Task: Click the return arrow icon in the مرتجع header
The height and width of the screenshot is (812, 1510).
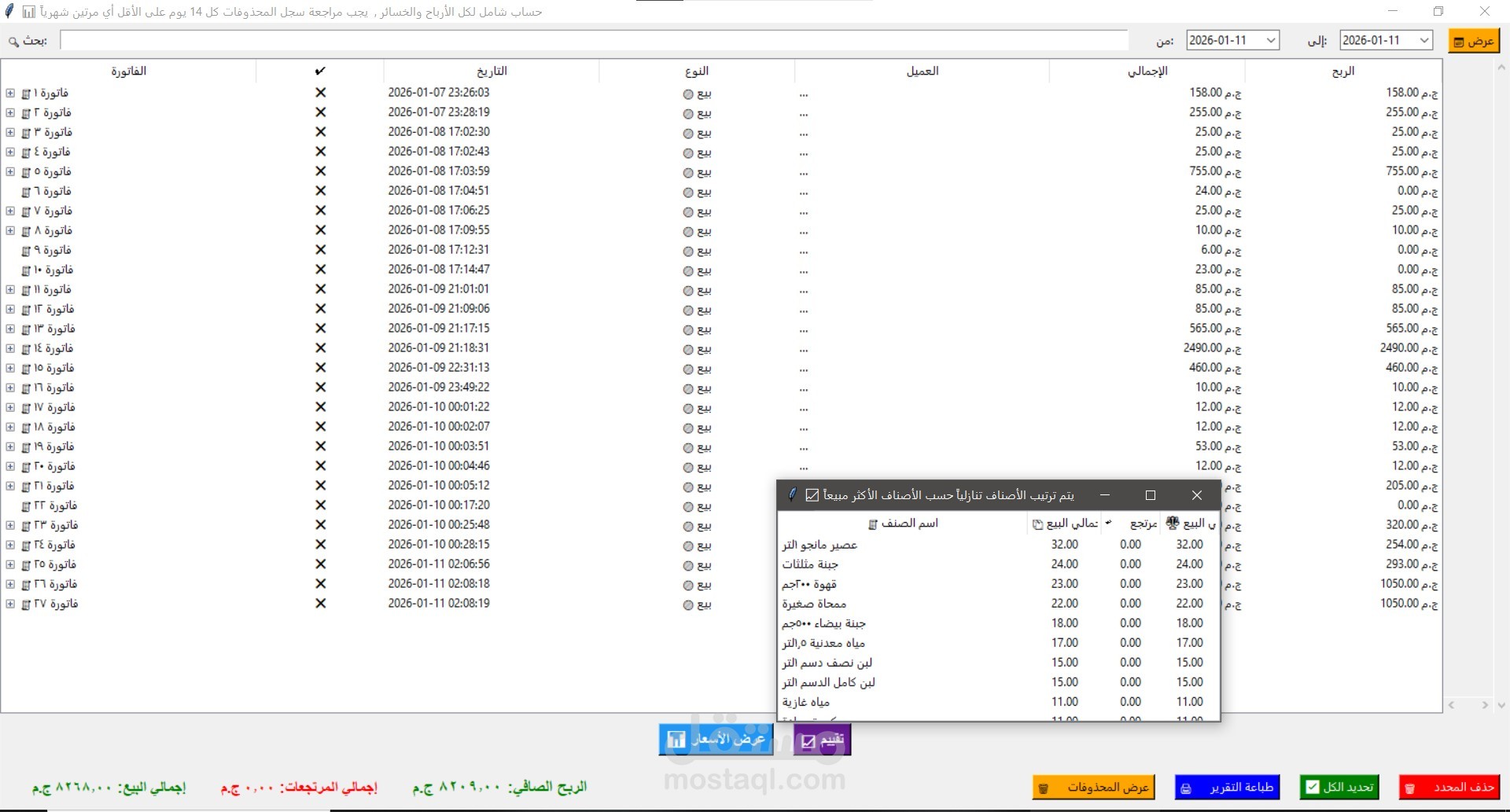Action: [x=1109, y=523]
